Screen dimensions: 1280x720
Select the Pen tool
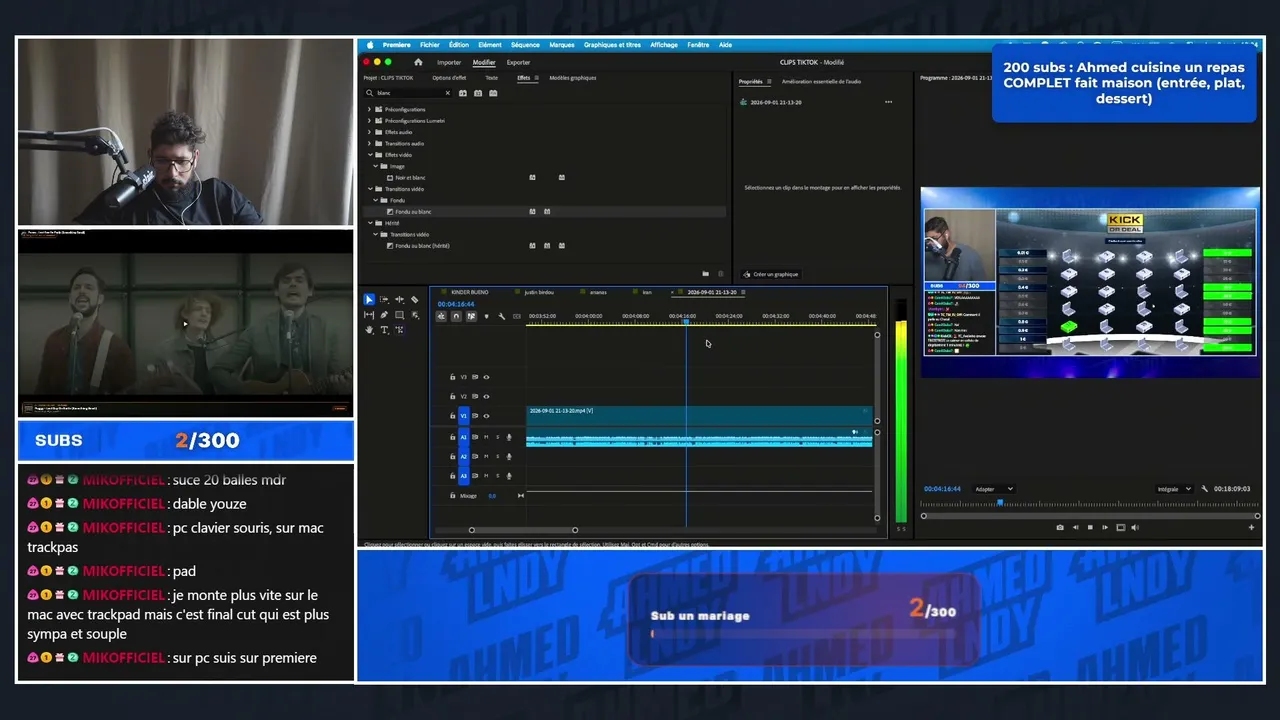(x=384, y=315)
